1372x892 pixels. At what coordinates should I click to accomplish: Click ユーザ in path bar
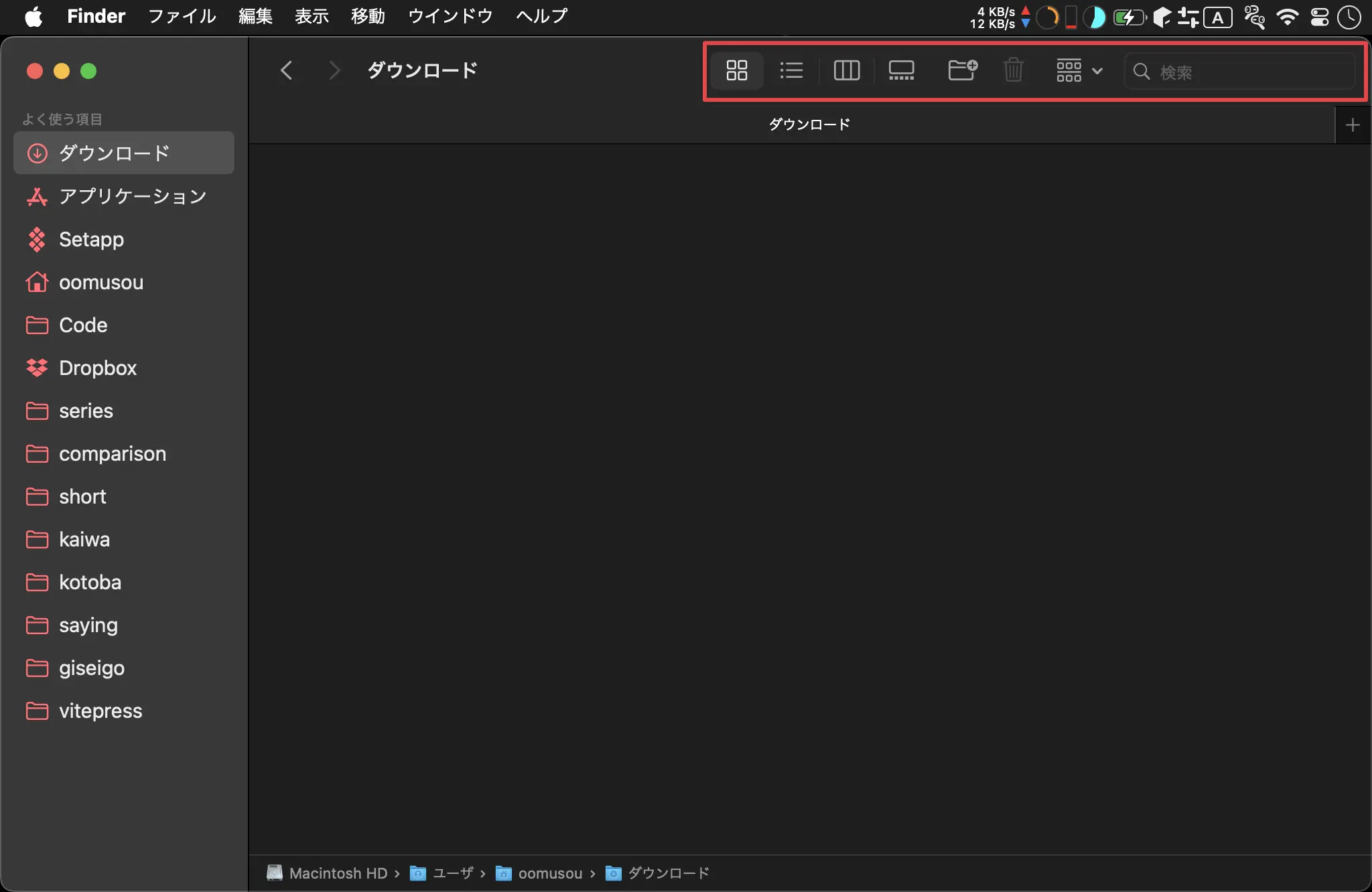[x=441, y=873]
